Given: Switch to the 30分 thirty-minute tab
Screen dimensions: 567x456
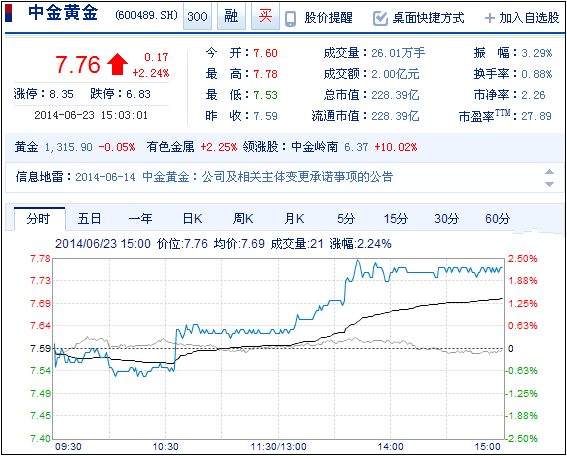Looking at the screenshot, I should [x=447, y=219].
